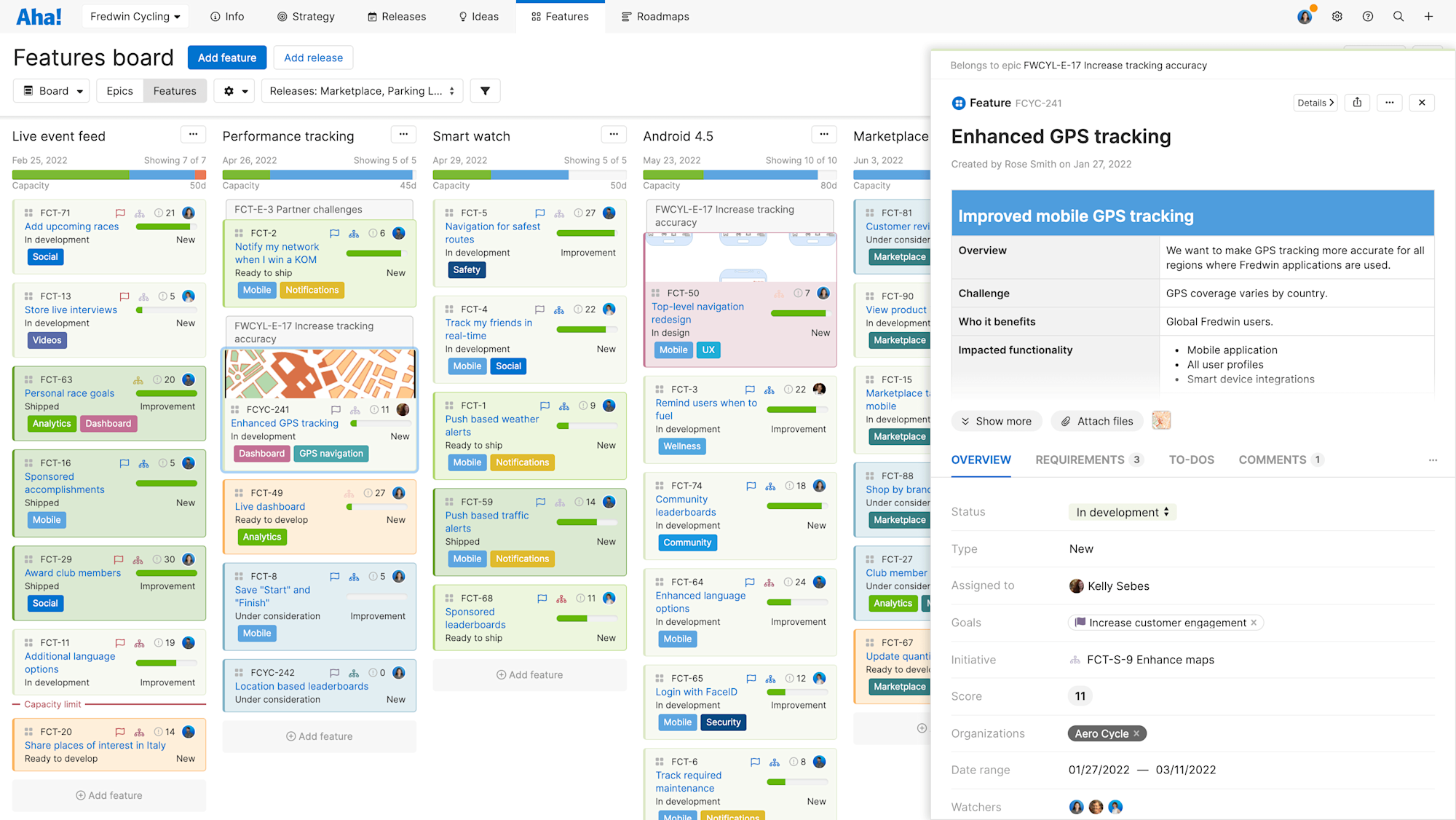Open more options menu on Live event feed column

coord(193,135)
